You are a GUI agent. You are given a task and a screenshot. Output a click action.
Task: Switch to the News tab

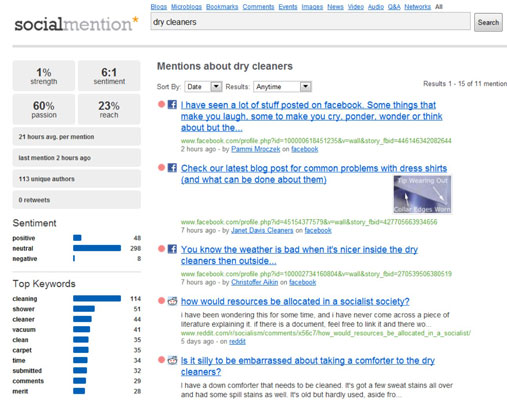pos(335,7)
